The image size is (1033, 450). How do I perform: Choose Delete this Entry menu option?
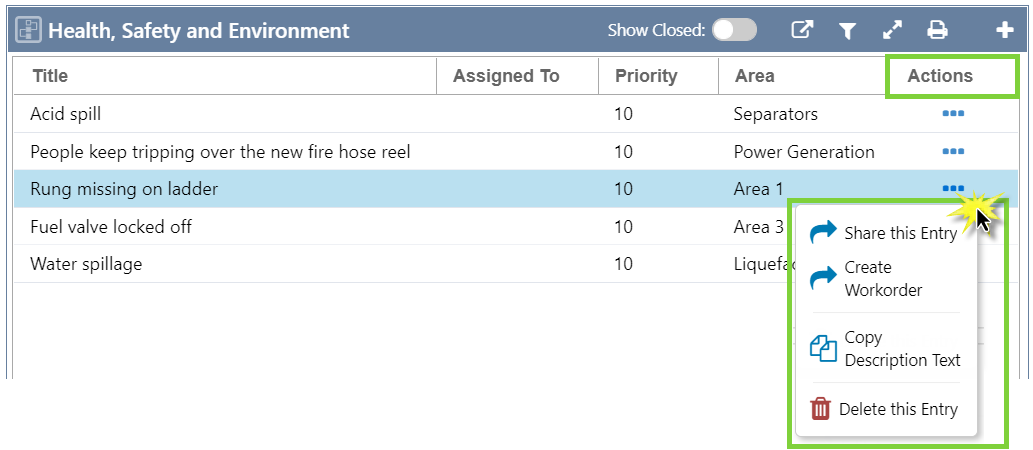(897, 409)
